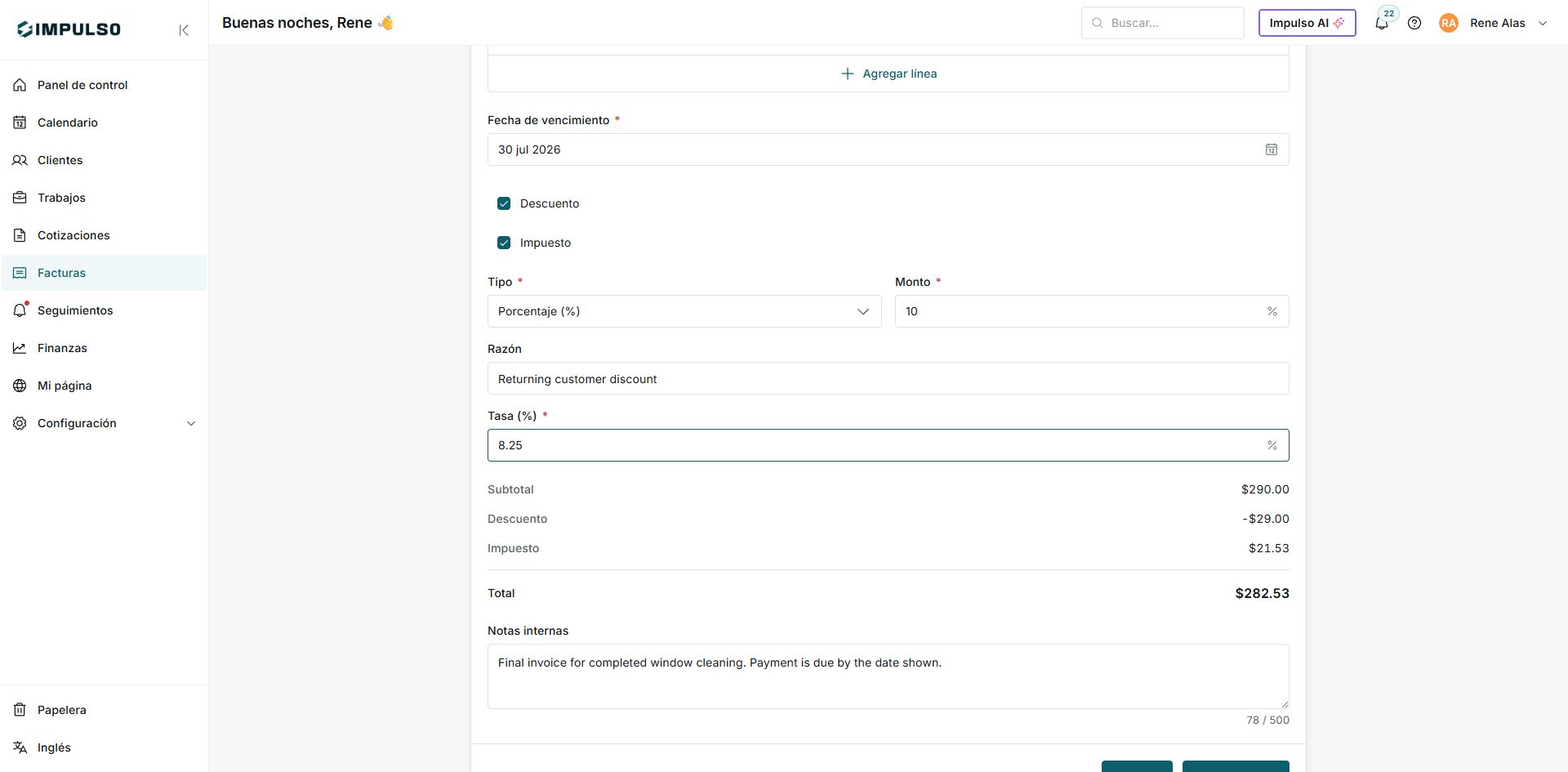The image size is (1568, 772).
Task: Uncheck the Impuesto checkbox
Action: point(504,243)
